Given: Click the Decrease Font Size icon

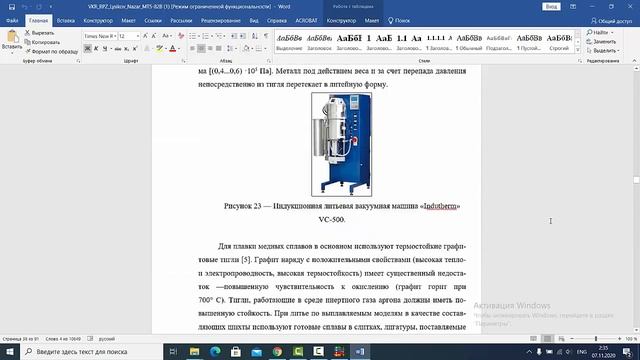Looking at the screenshot, I should click(154, 36).
